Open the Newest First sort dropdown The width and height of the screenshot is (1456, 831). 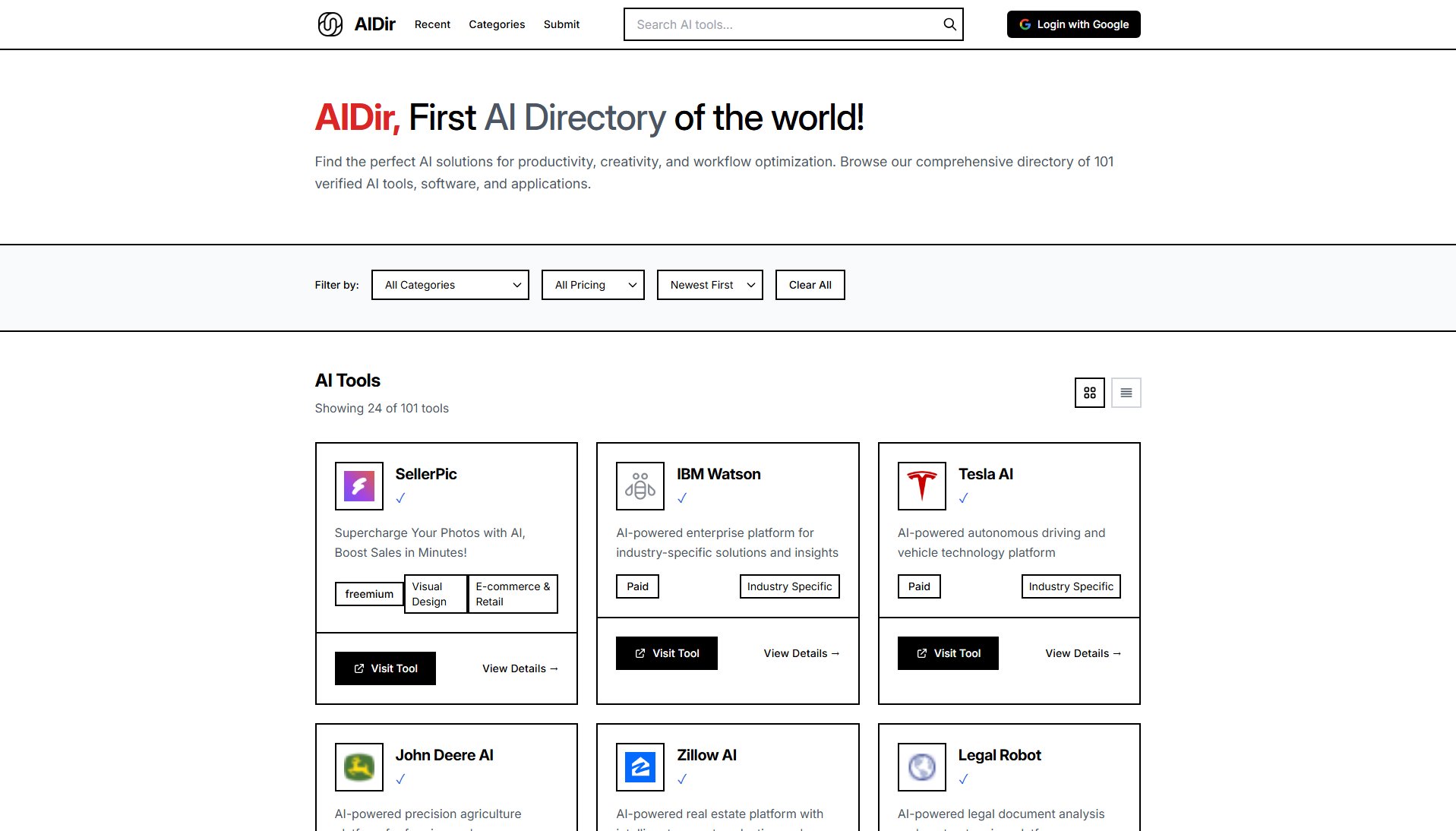pyautogui.click(x=709, y=285)
